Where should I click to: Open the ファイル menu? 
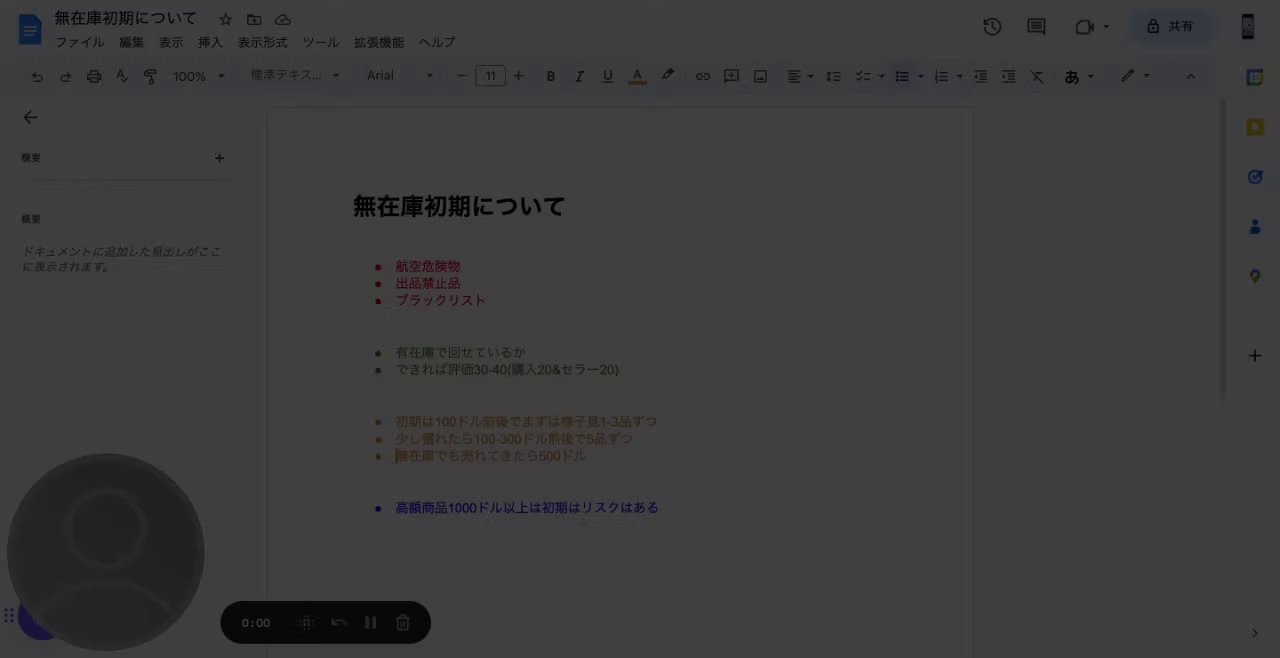pyautogui.click(x=79, y=43)
